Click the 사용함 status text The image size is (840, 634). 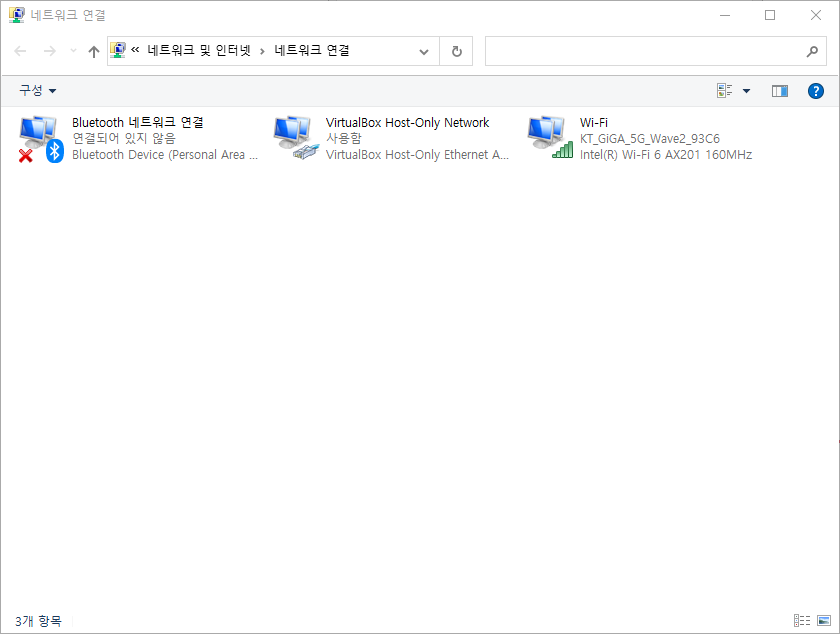(x=343, y=138)
